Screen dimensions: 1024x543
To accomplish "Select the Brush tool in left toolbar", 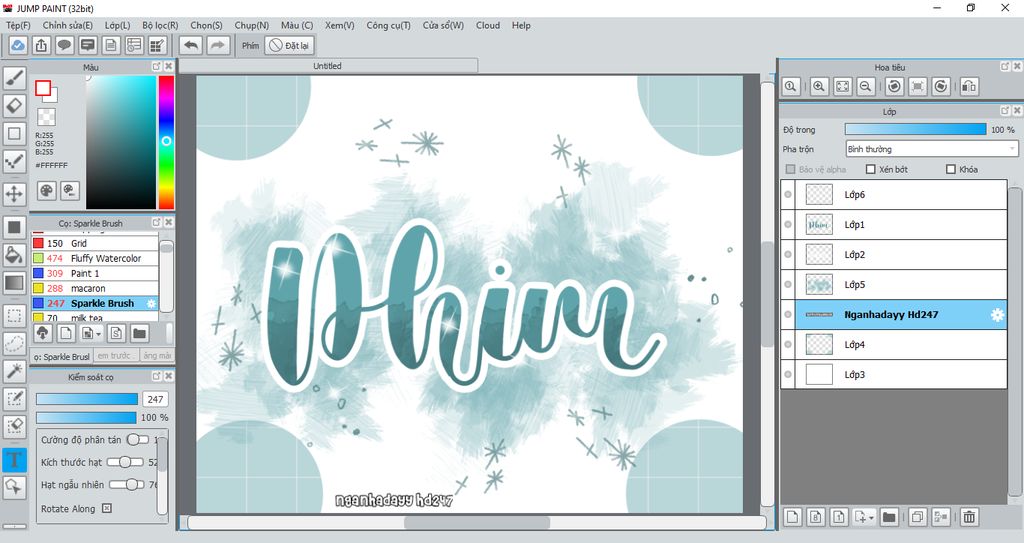I will coord(14,77).
